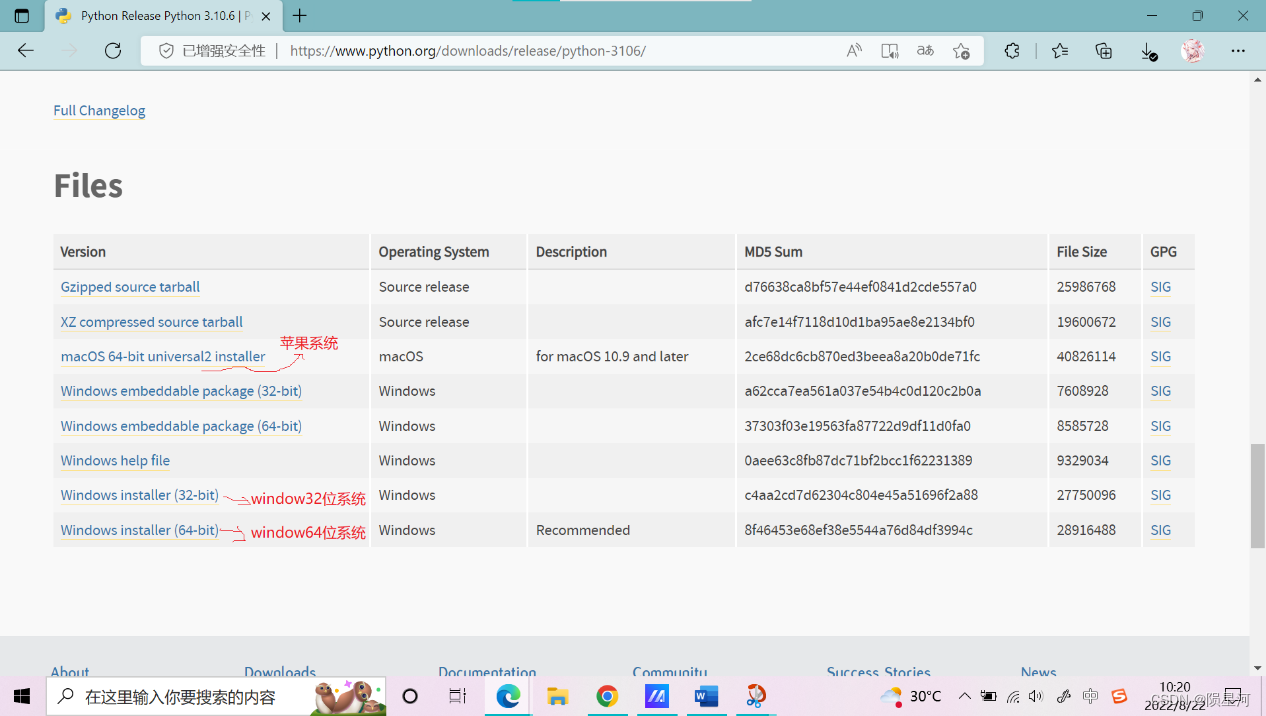The height and width of the screenshot is (716, 1266).
Task: Download macOS 64-bit universal2 installer
Action: pyautogui.click(x=163, y=356)
